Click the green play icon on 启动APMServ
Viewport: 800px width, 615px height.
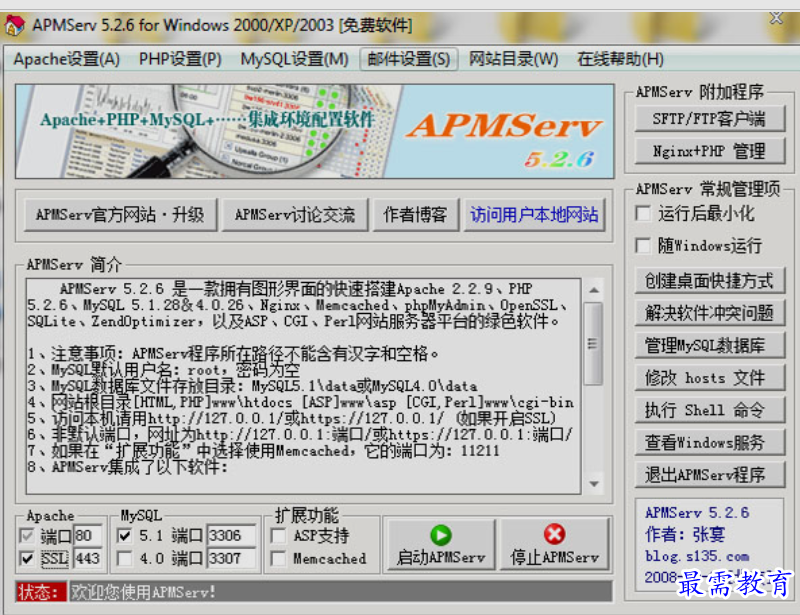point(441,535)
